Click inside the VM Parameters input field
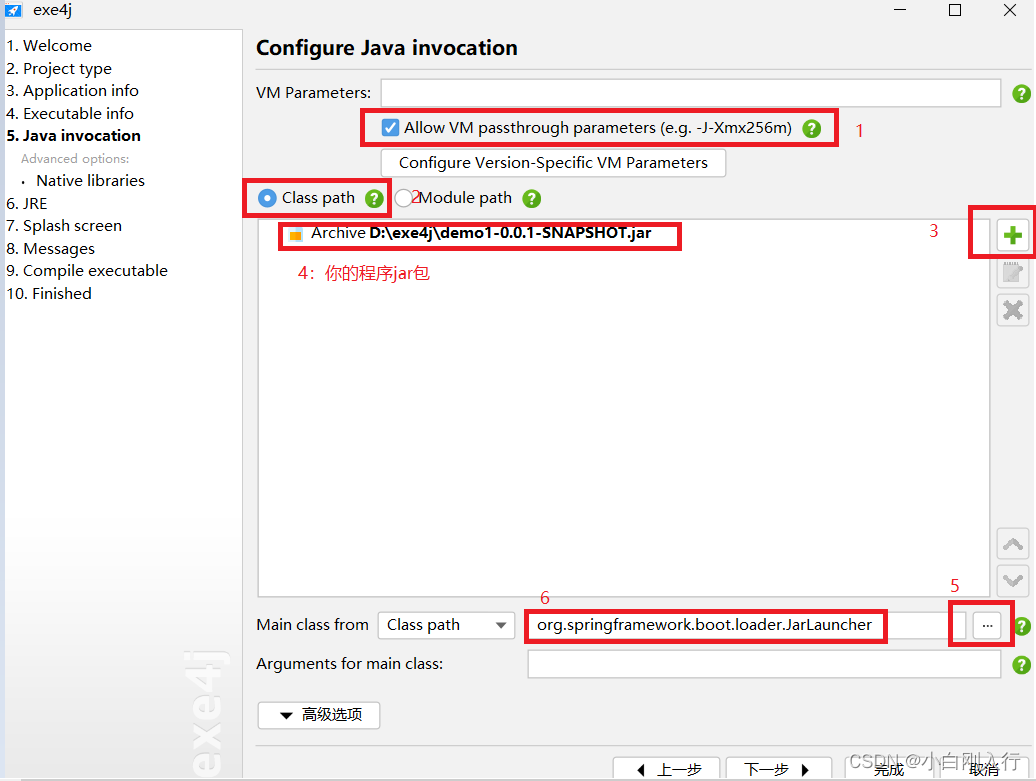Image resolution: width=1036 pixels, height=781 pixels. tap(690, 93)
